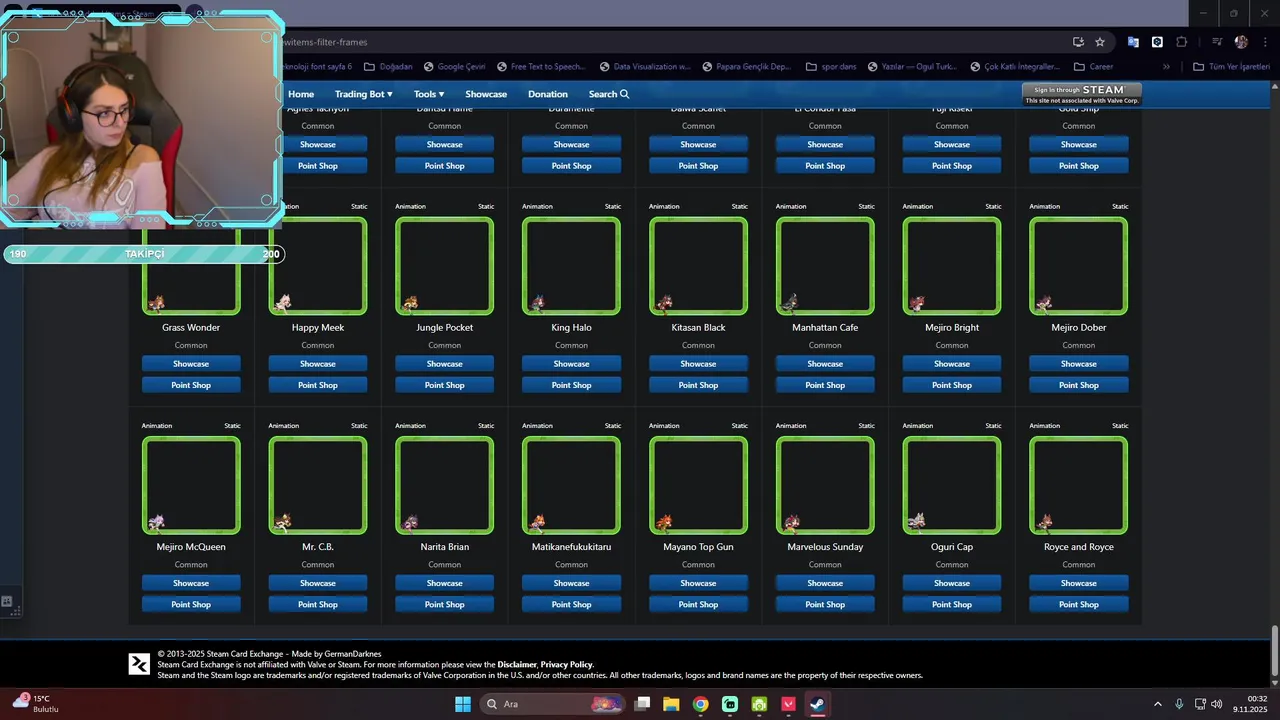Show more bookmarks with the chevron
Screen dimensions: 1280x720
pos(1166,67)
